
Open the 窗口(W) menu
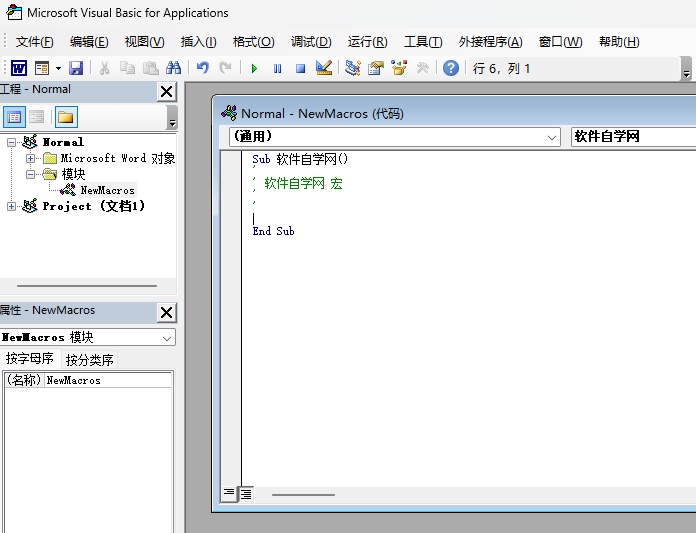pos(561,42)
